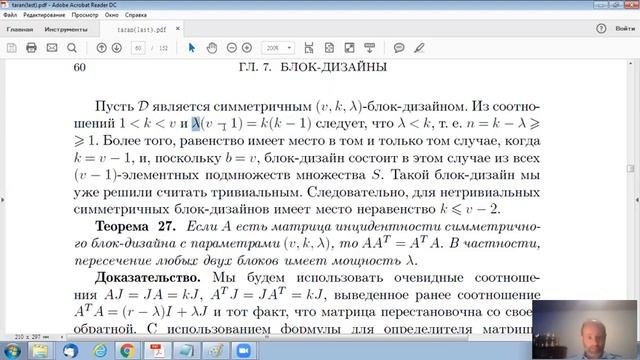Viewport: 640px width, 360px height.
Task: Print the document via printer icon
Action: coord(31,48)
